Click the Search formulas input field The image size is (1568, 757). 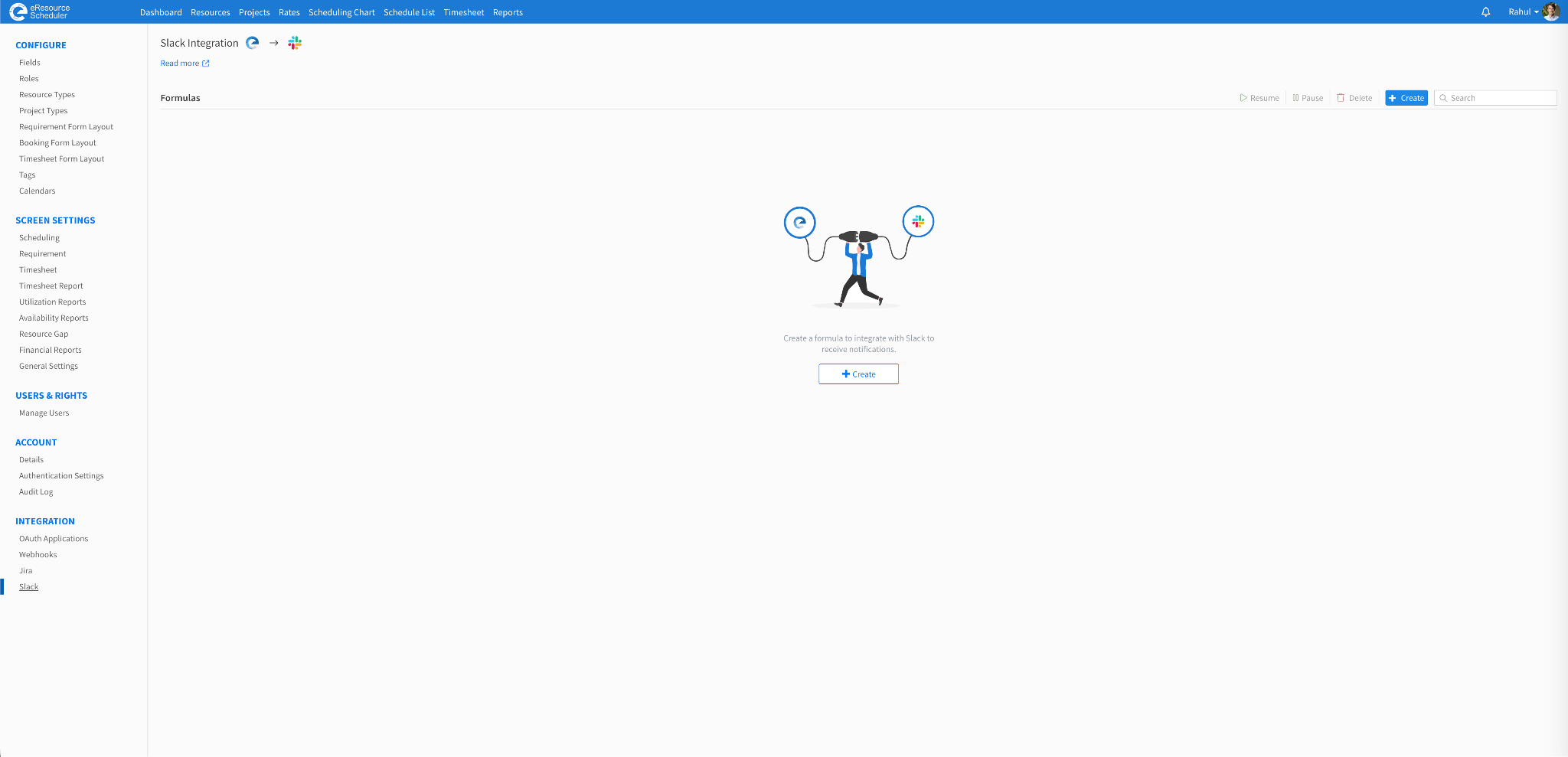click(1495, 98)
